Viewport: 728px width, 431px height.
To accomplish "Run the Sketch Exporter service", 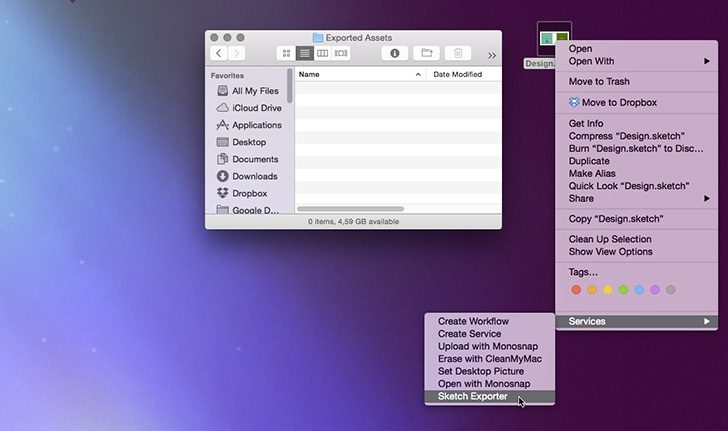I will point(490,397).
